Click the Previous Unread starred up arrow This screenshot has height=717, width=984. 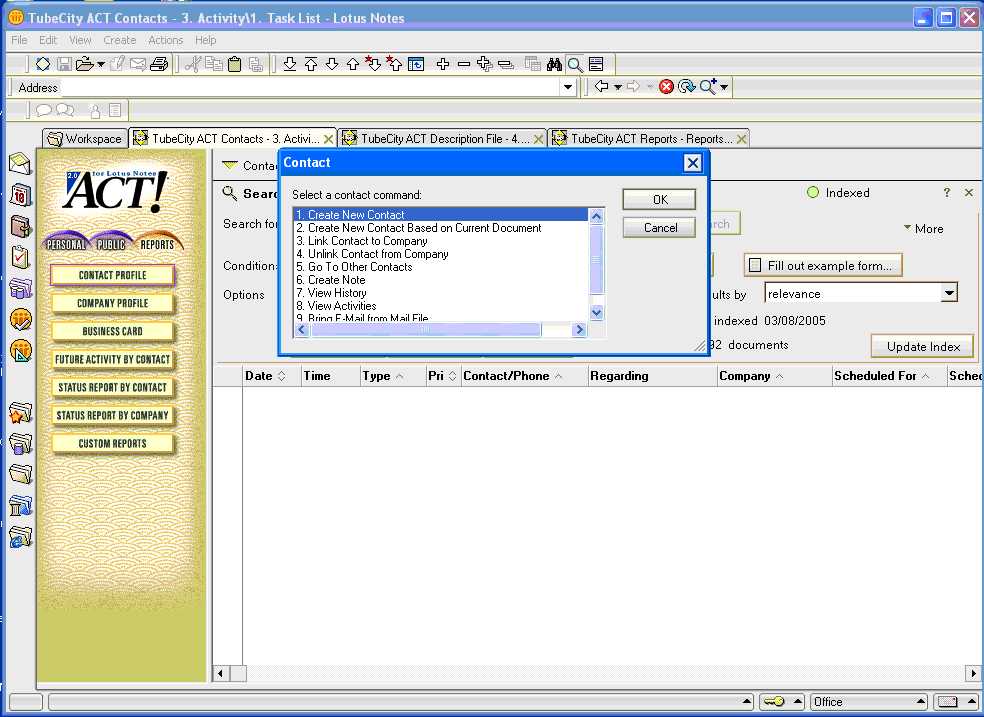click(395, 64)
